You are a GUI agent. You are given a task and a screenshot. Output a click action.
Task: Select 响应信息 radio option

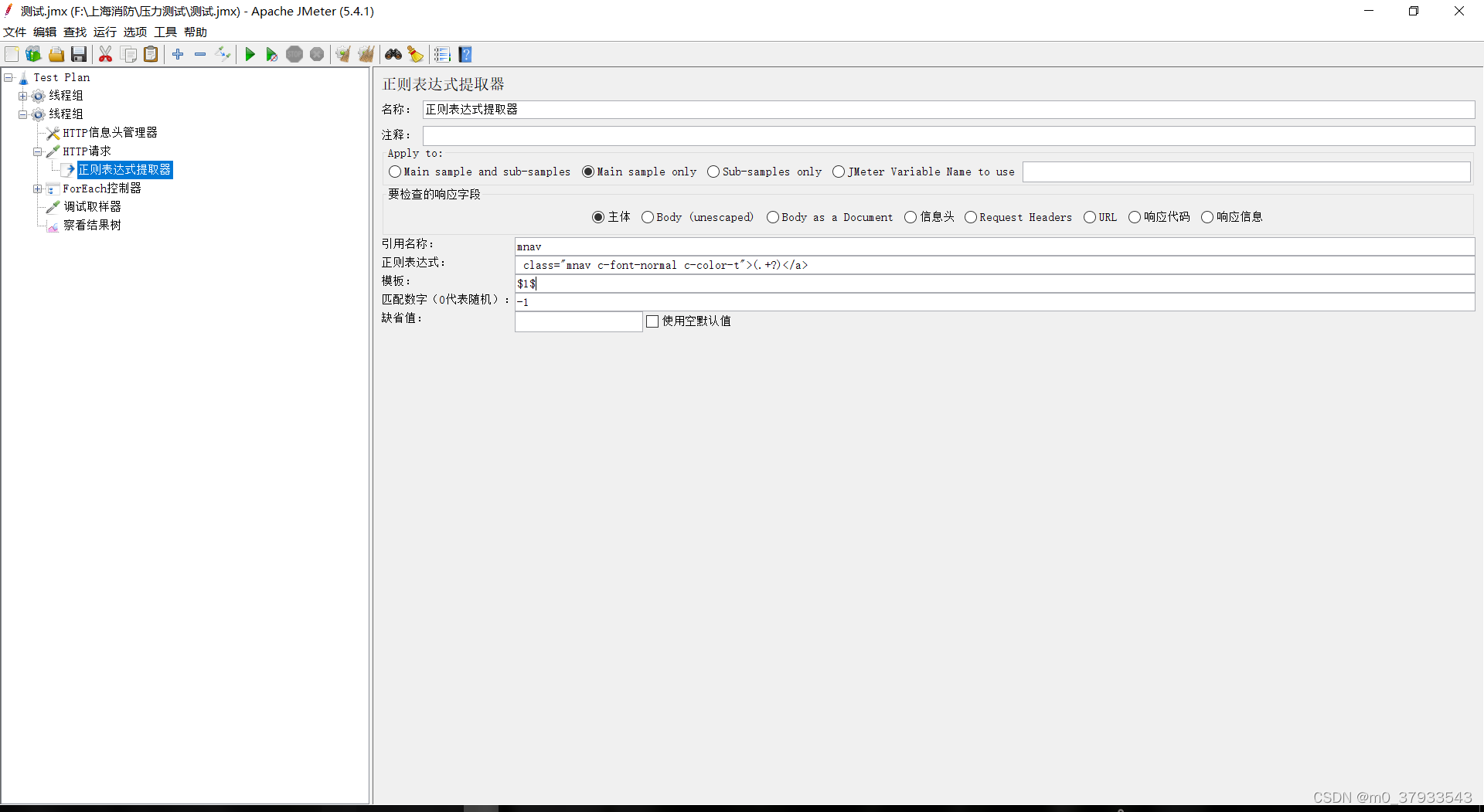coord(1207,217)
